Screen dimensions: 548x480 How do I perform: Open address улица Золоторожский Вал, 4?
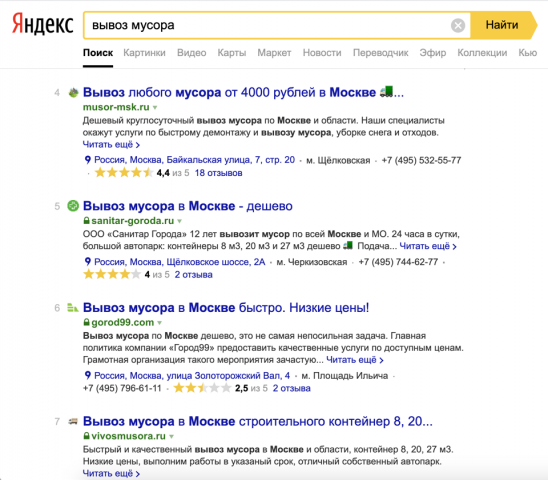(x=192, y=375)
